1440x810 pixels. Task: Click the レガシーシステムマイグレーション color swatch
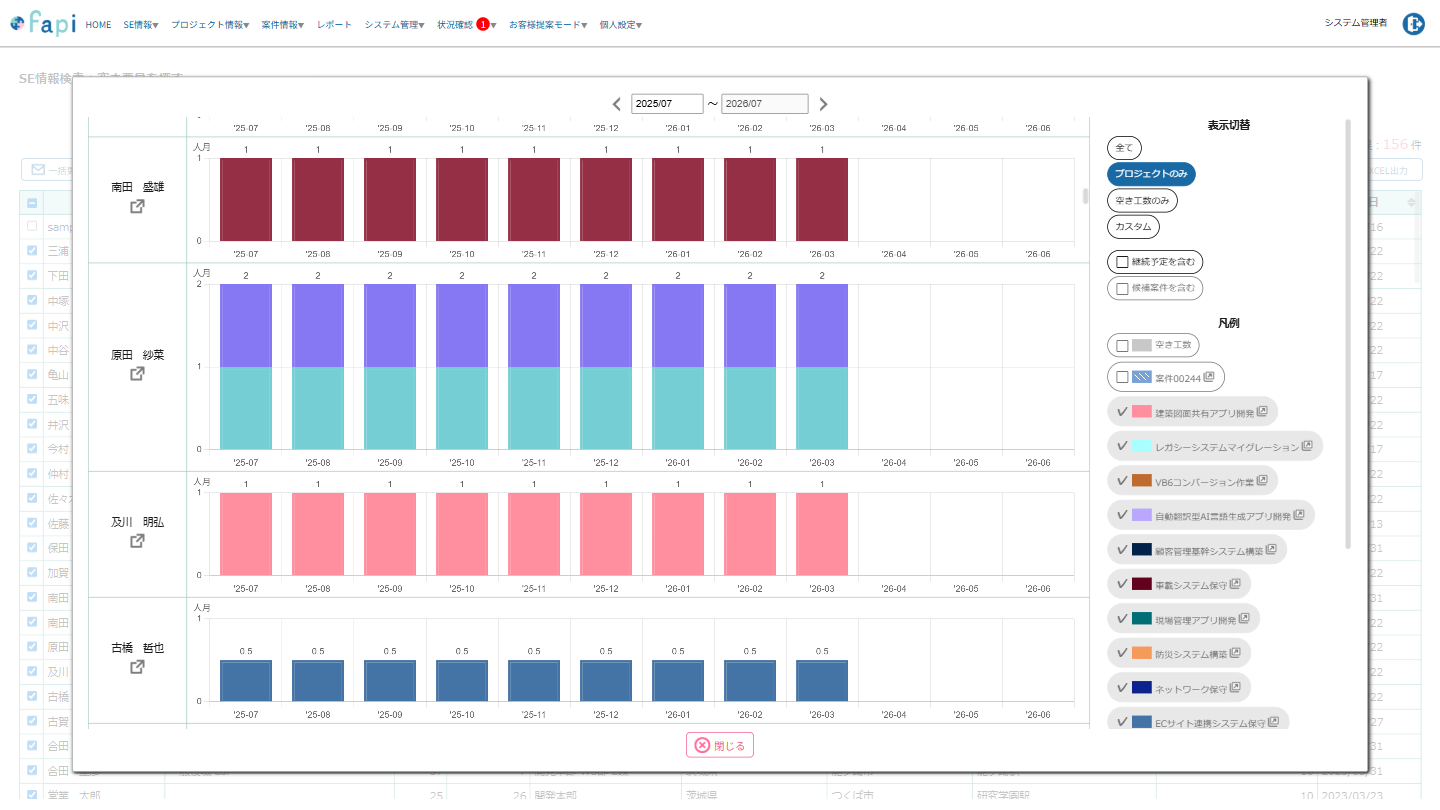pyautogui.click(x=1142, y=446)
